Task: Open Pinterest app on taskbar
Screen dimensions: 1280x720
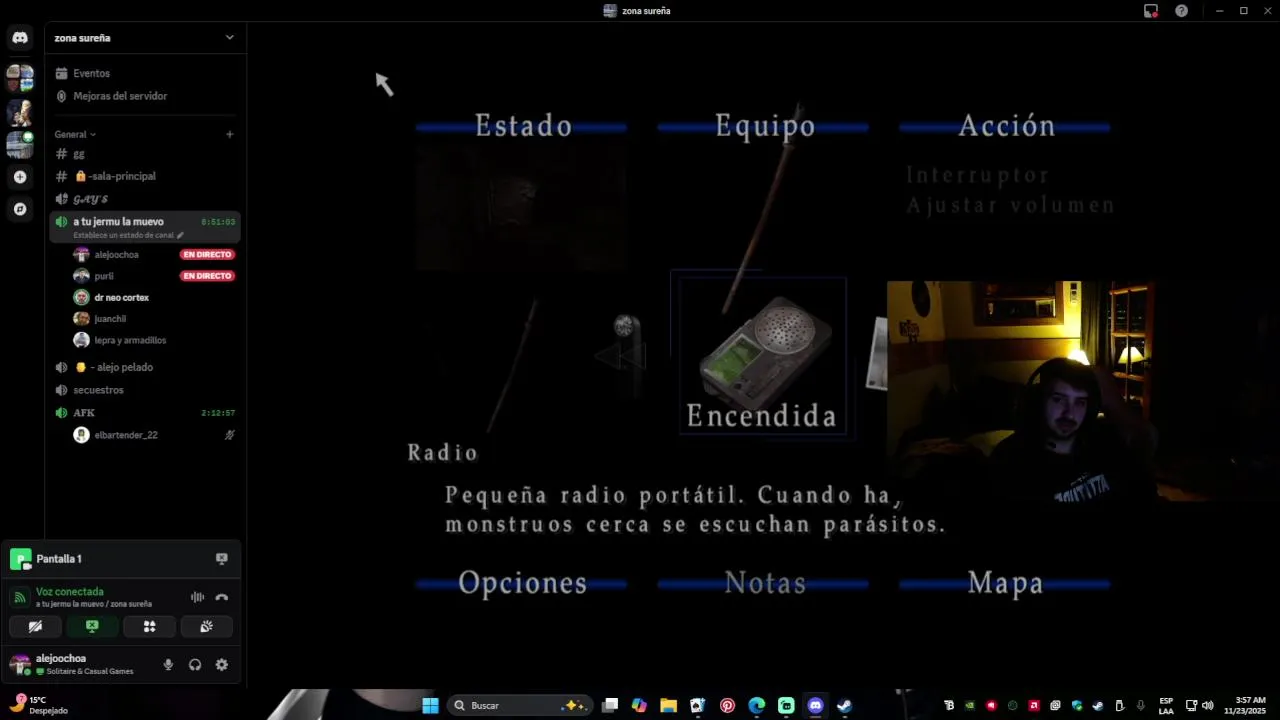Action: [x=727, y=706]
